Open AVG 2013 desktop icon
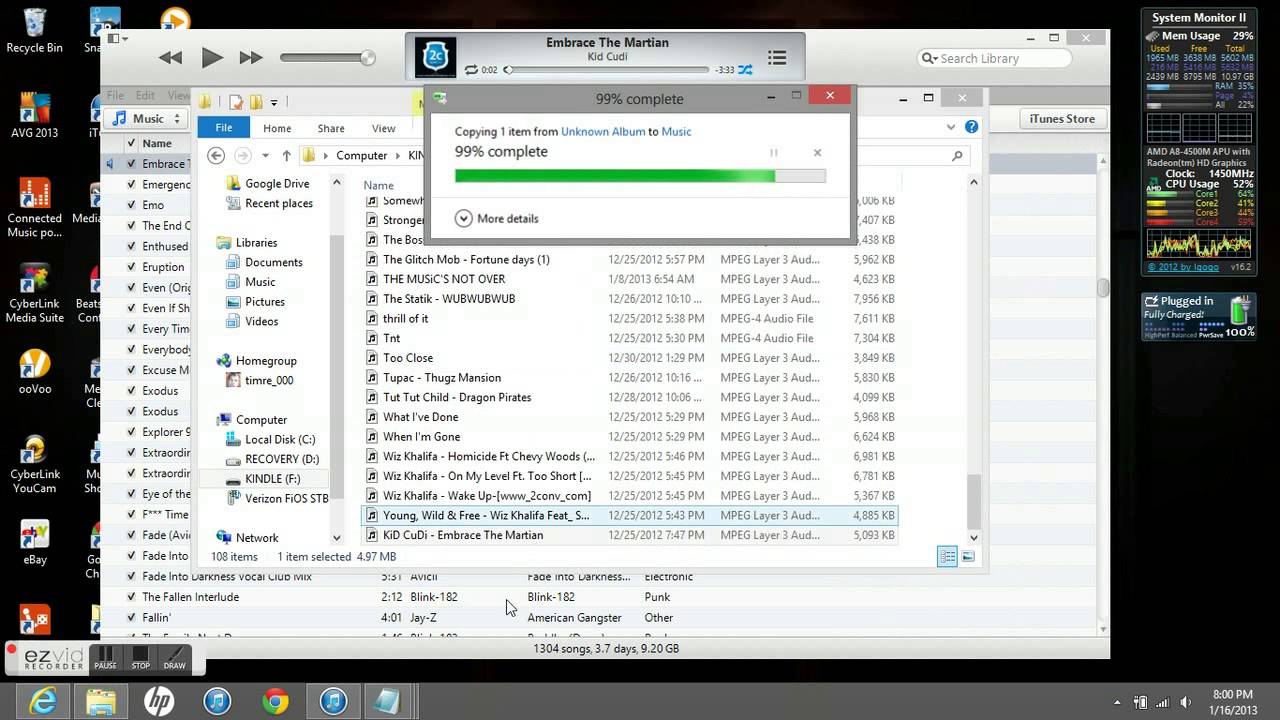The width and height of the screenshot is (1280, 720). pyautogui.click(x=34, y=115)
